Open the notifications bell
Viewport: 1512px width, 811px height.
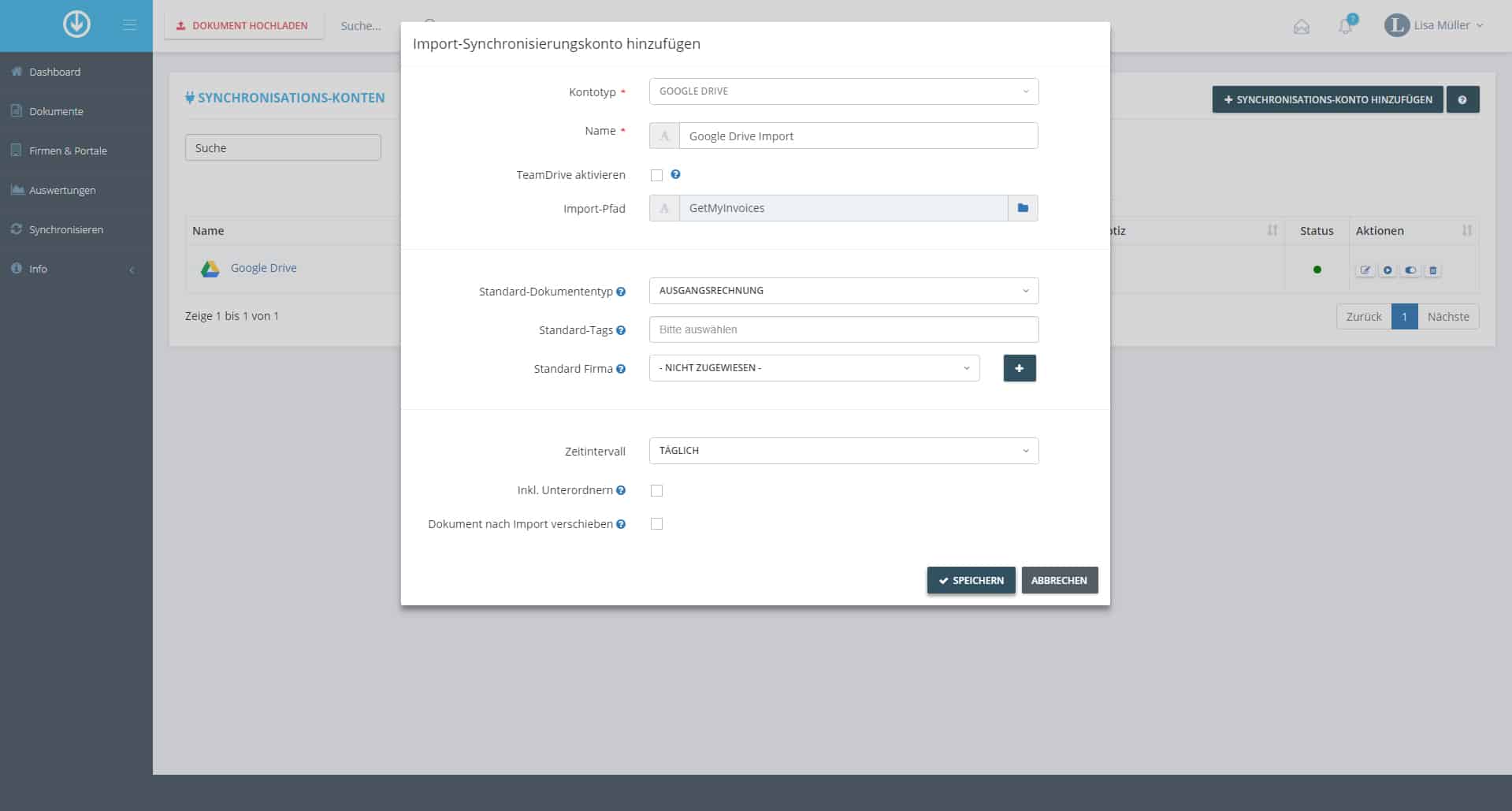click(1346, 26)
